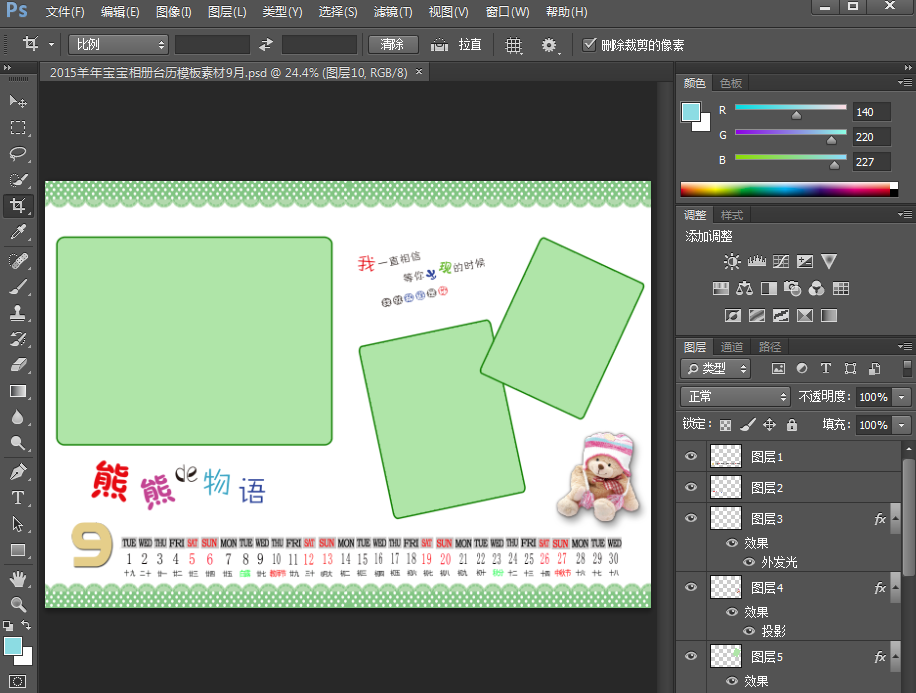Screen dimensions: 916x693
Task: Open the 比例 crop ratio dropdown
Action: [x=119, y=44]
